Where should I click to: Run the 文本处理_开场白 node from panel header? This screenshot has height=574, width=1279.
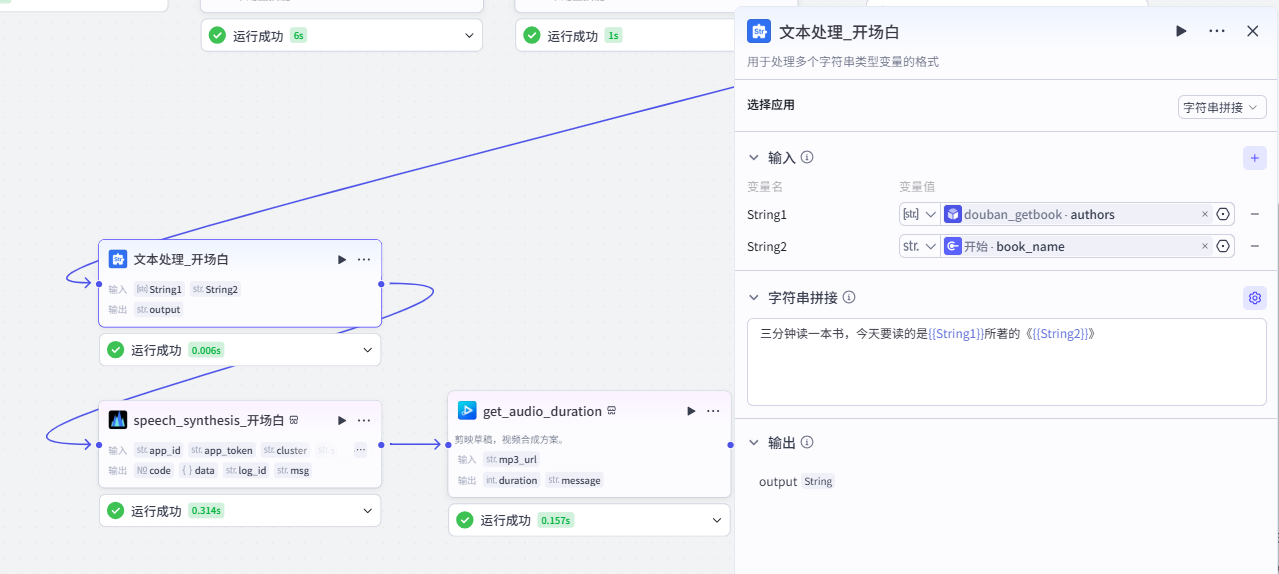click(1181, 31)
